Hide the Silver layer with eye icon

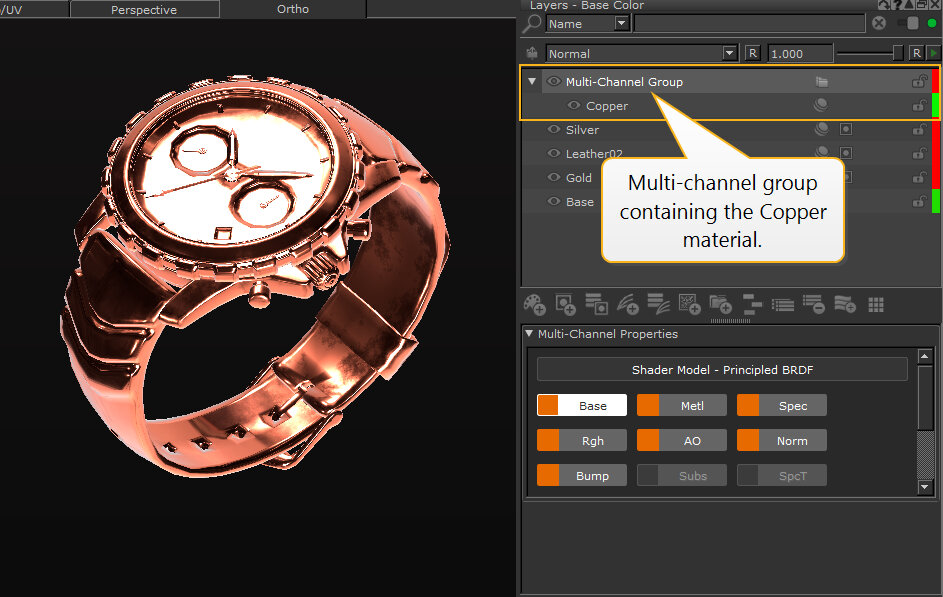coord(554,130)
